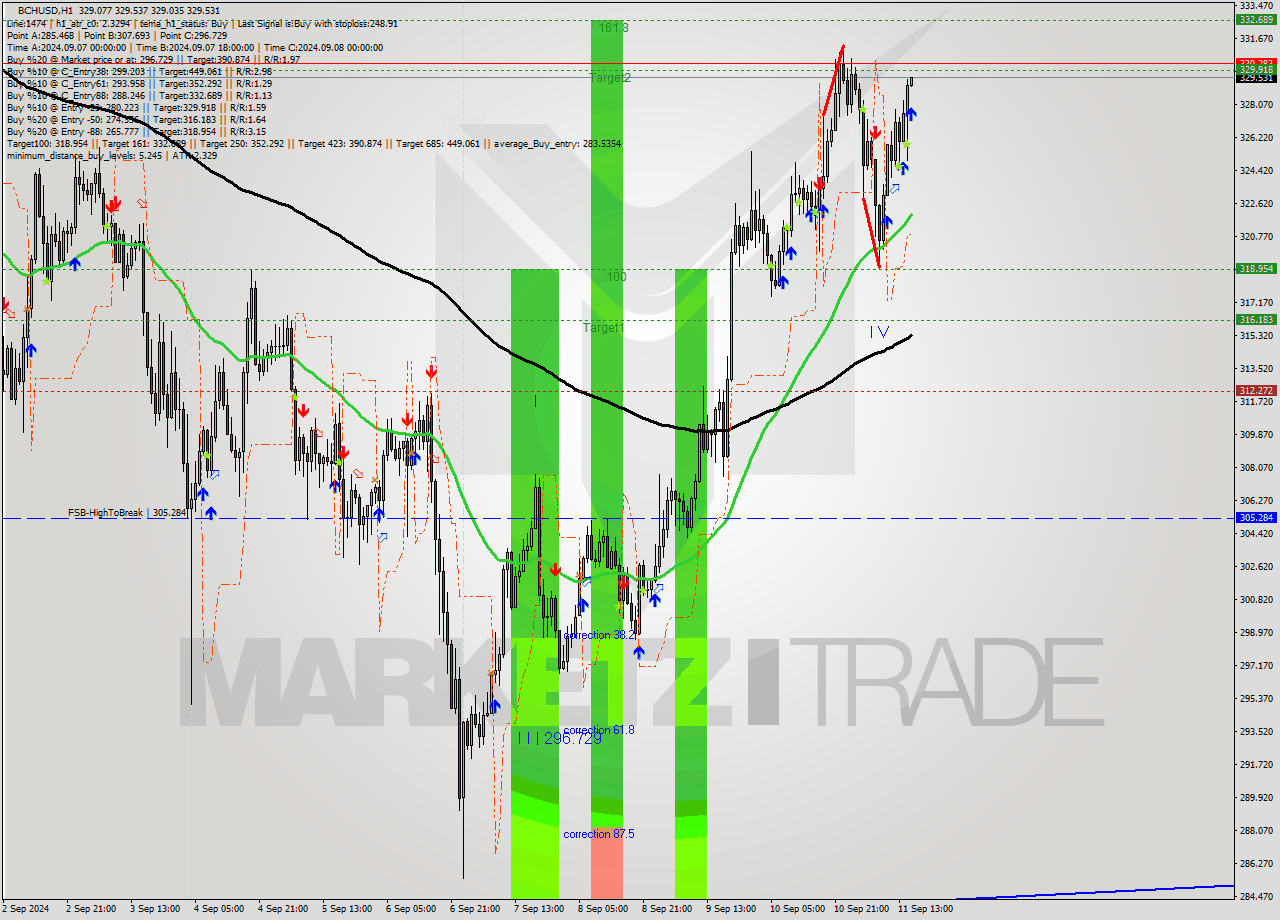The width and height of the screenshot is (1280, 920).
Task: Select the 'I V' wave label
Action: 879,331
